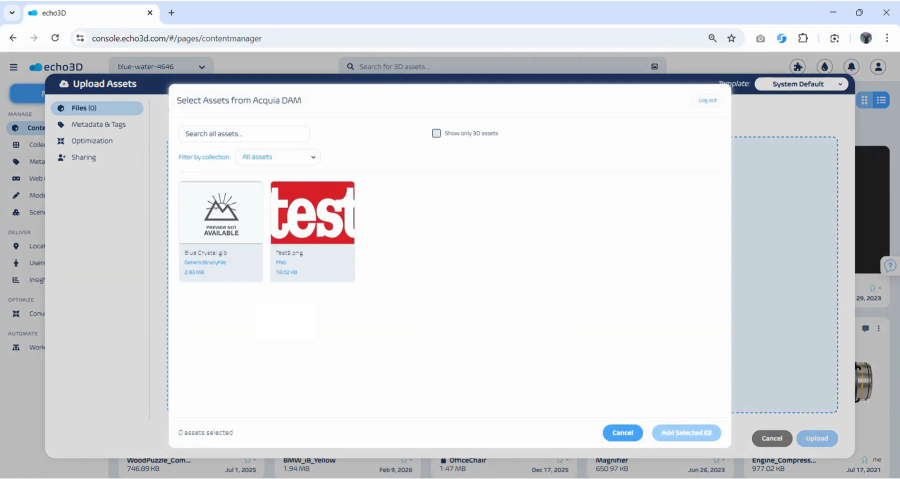
Task: Switch to list view icon
Action: pyautogui.click(x=881, y=100)
